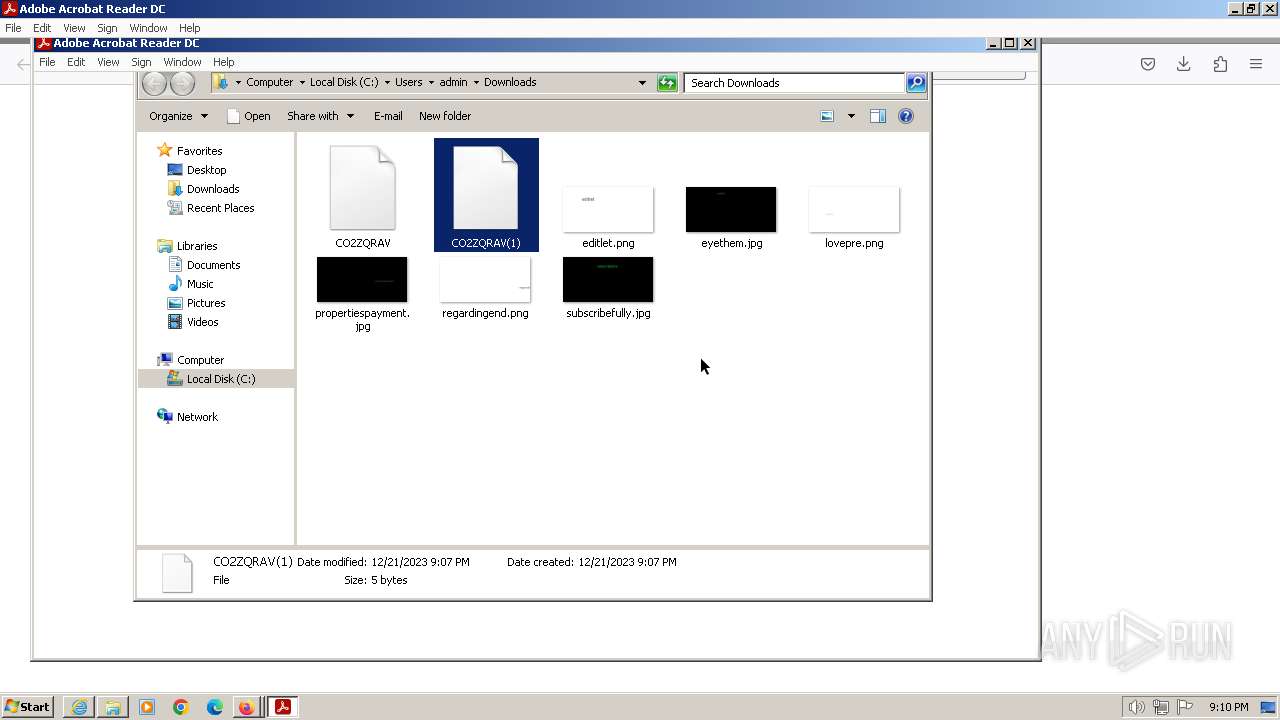The width and height of the screenshot is (1280, 720).
Task: Open the Explorer Help question-mark icon
Action: tap(906, 116)
